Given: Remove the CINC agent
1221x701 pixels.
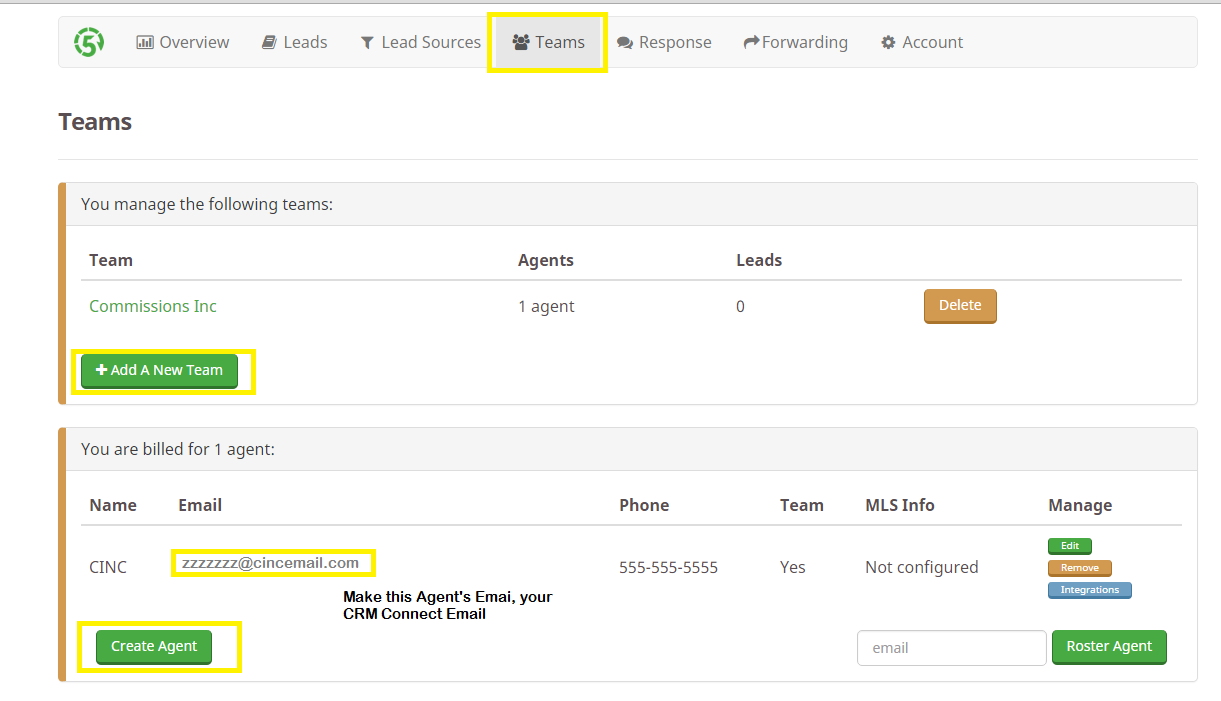Looking at the screenshot, I should [1079, 568].
